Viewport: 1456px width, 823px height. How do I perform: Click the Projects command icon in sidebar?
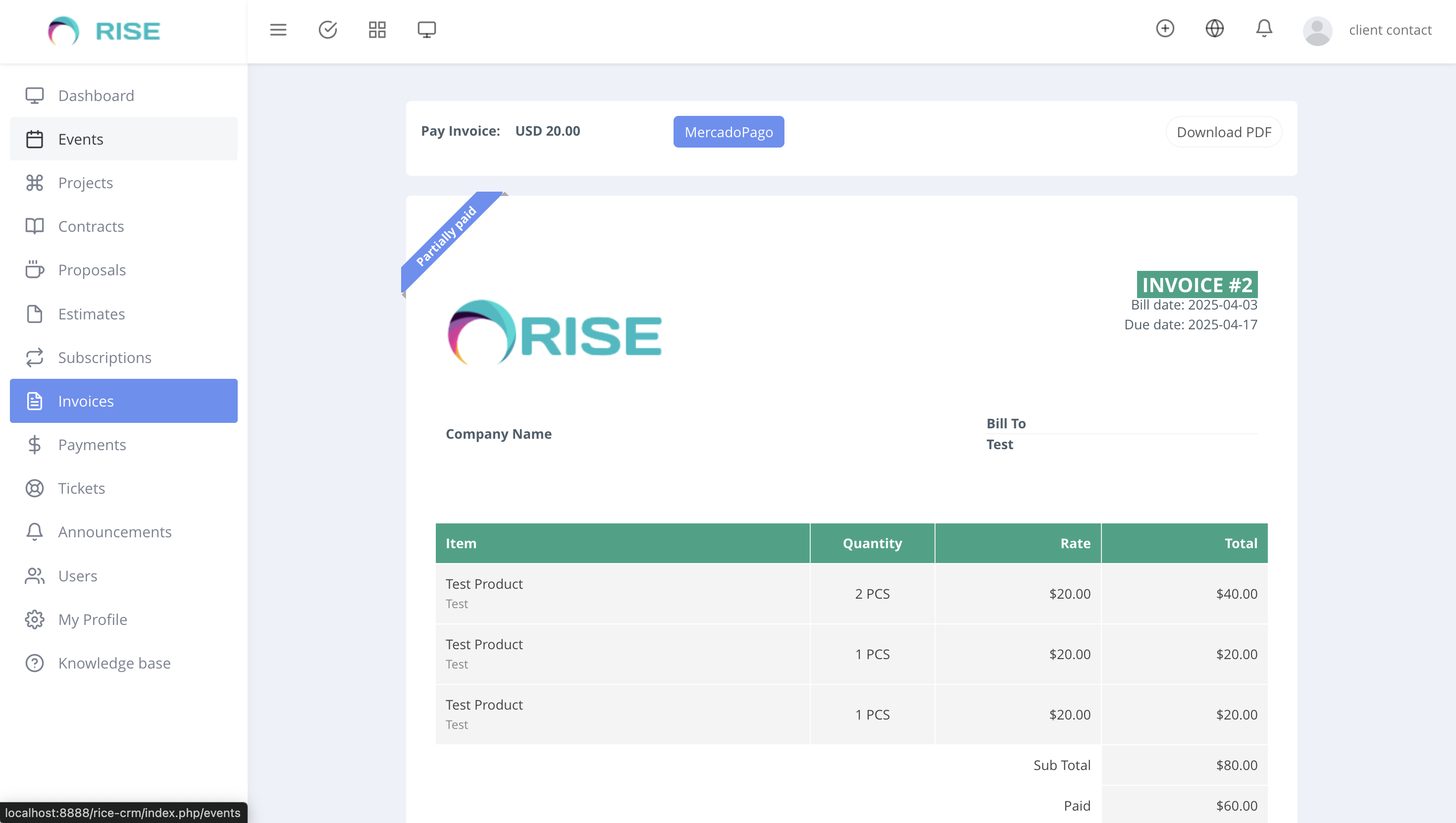pos(35,183)
